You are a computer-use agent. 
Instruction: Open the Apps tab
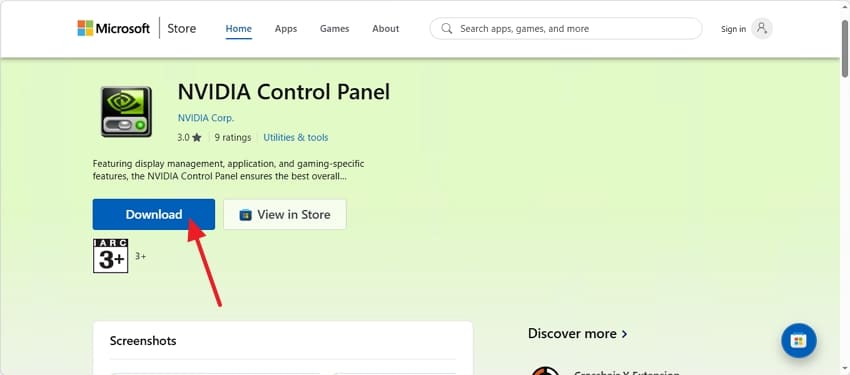[286, 29]
